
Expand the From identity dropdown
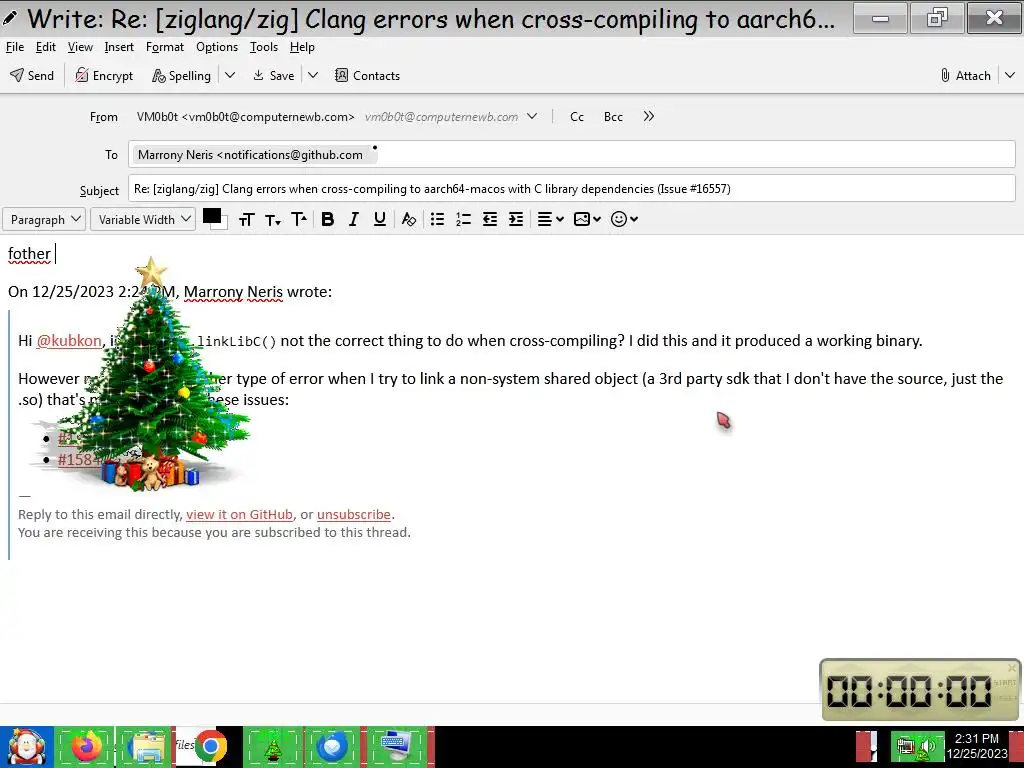click(532, 116)
